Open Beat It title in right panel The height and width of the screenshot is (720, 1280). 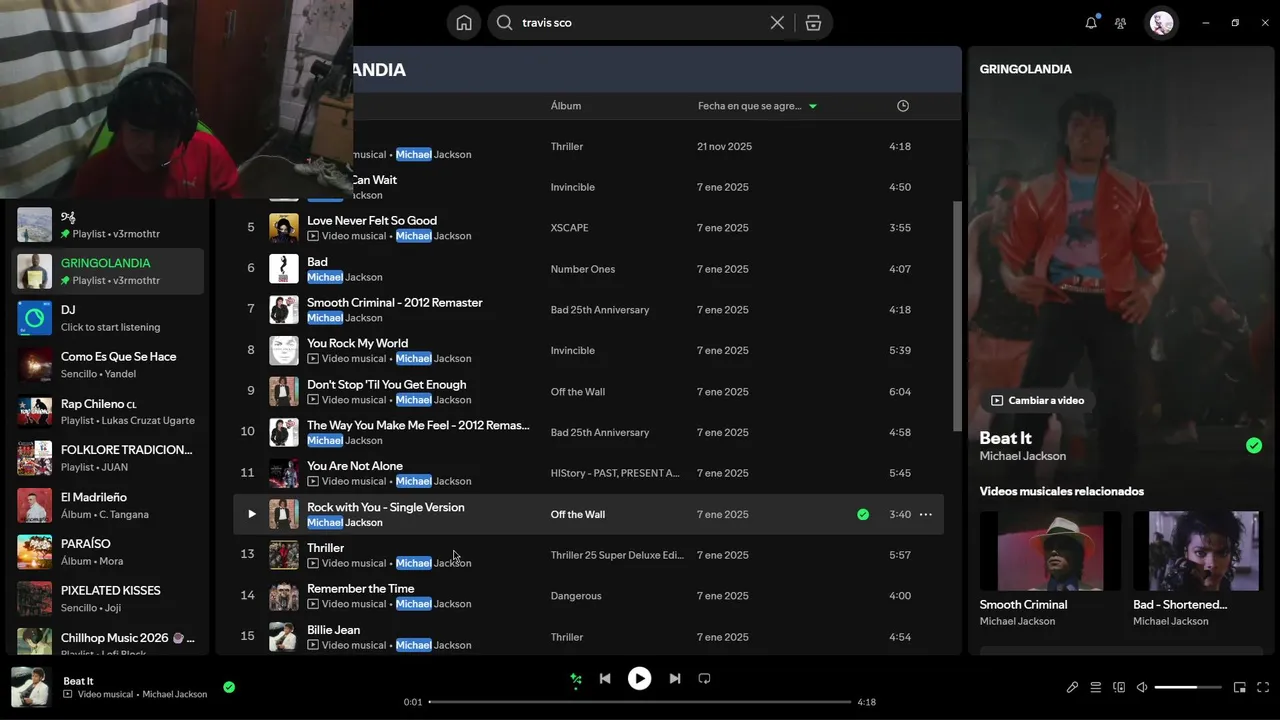(1005, 438)
